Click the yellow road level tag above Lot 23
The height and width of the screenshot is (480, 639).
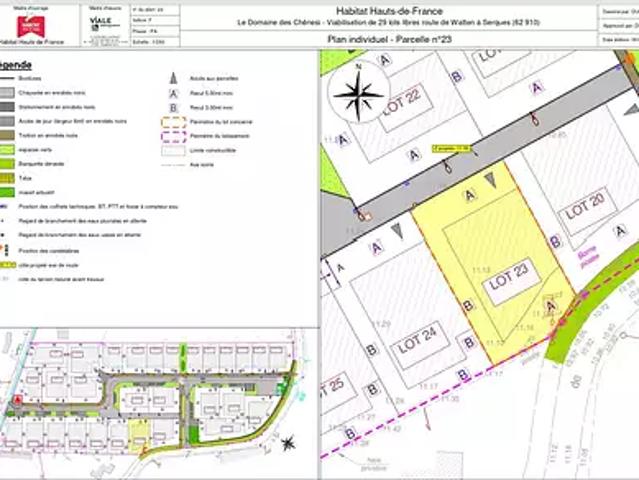451,149
